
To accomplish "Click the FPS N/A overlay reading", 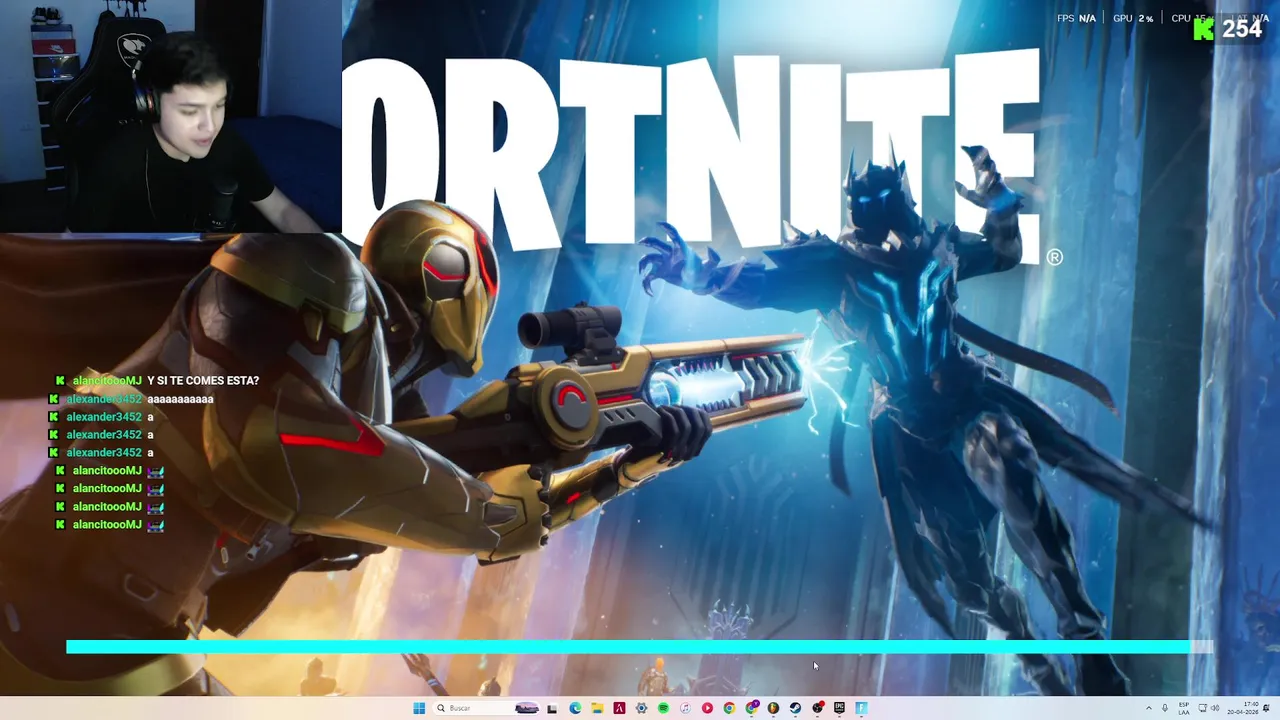I will point(1076,18).
